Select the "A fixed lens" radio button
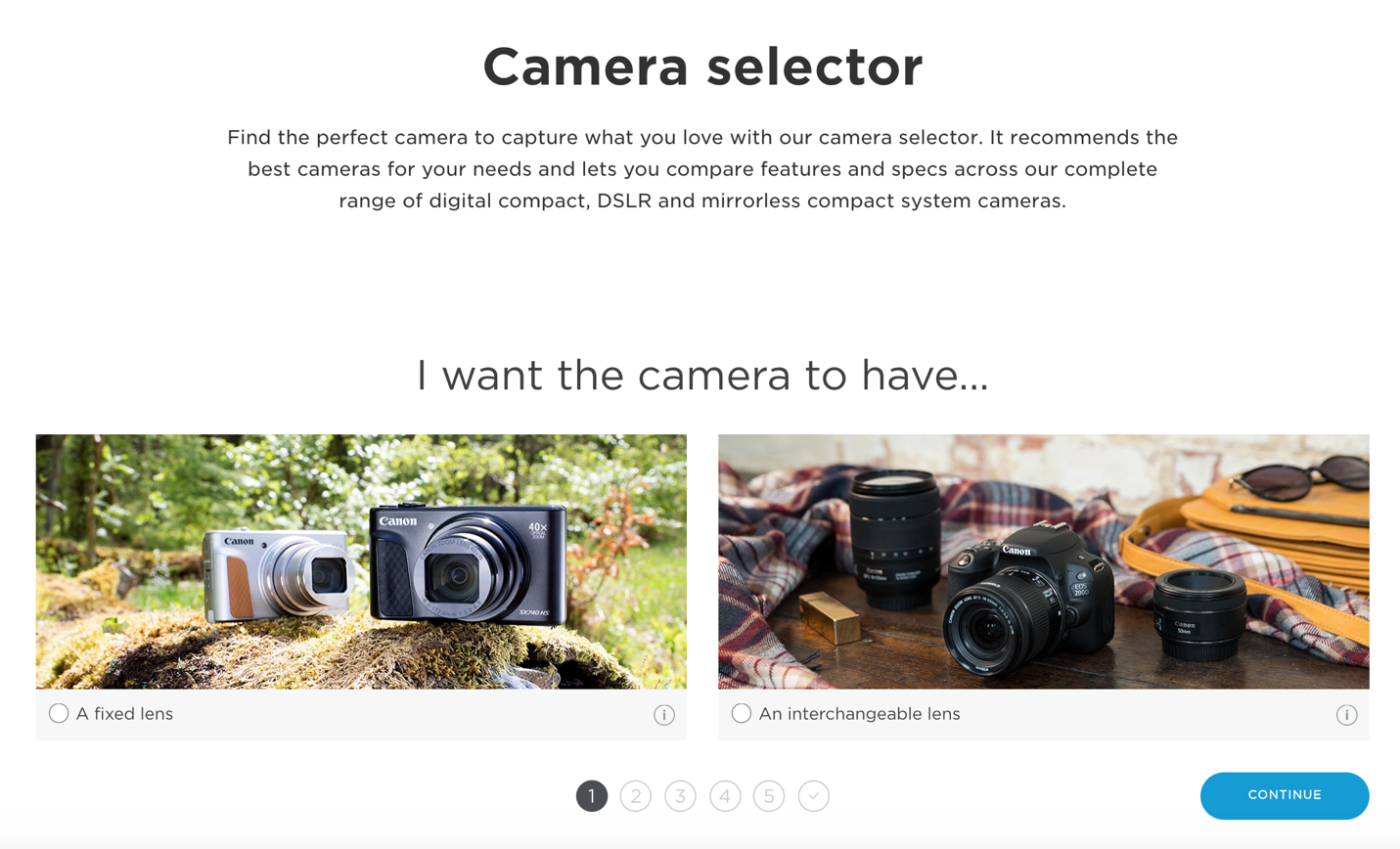 (59, 713)
